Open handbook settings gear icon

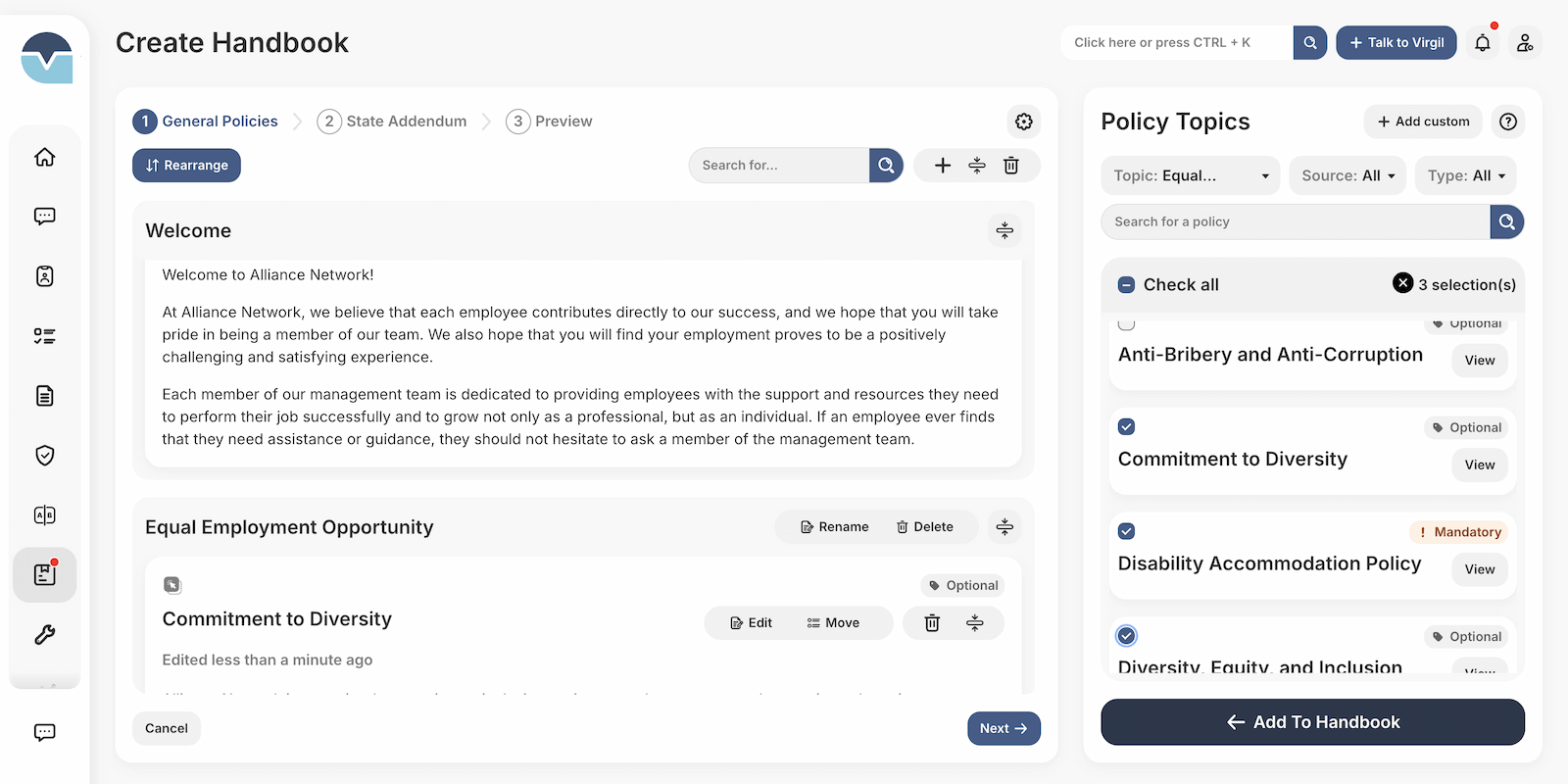click(1023, 122)
